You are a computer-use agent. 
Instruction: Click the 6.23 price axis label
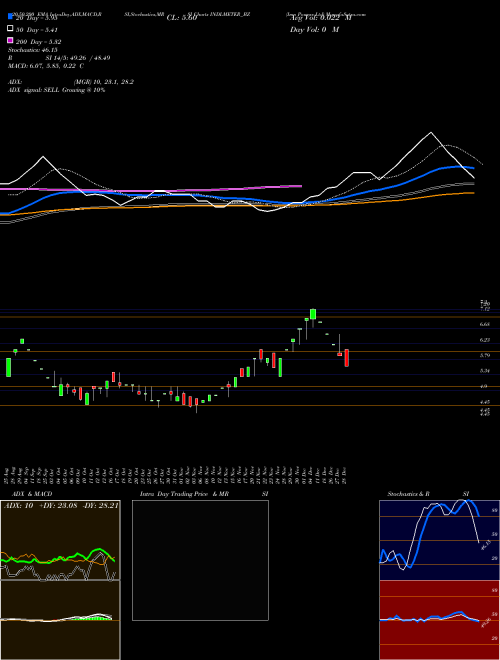[485, 340]
